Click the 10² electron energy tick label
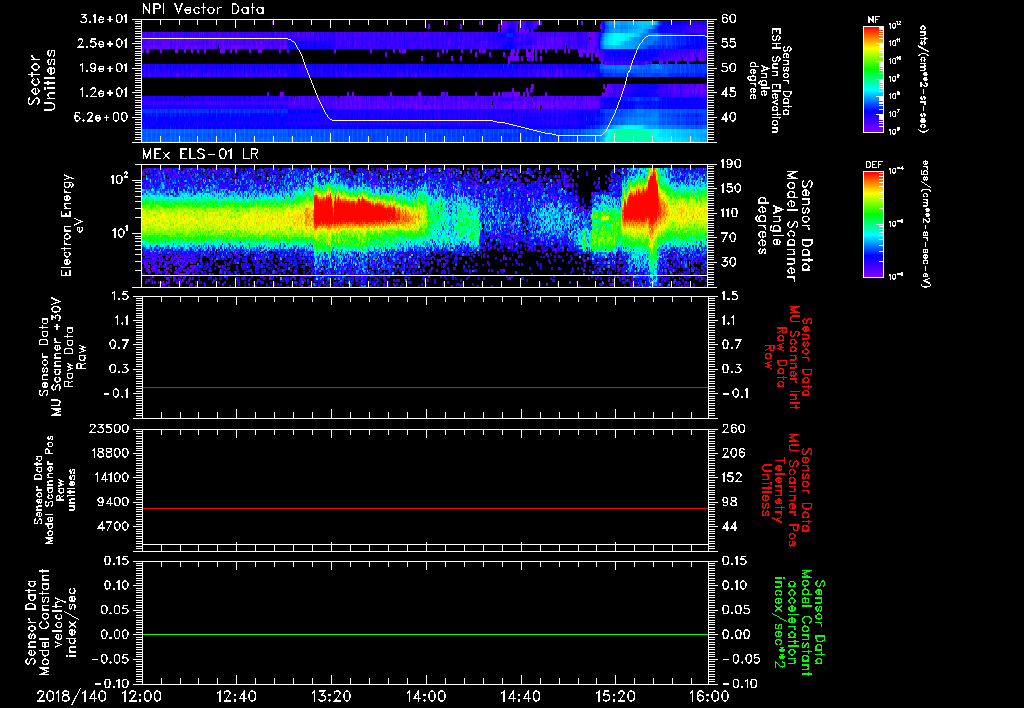Screen dimensions: 1024x708 click(x=120, y=178)
